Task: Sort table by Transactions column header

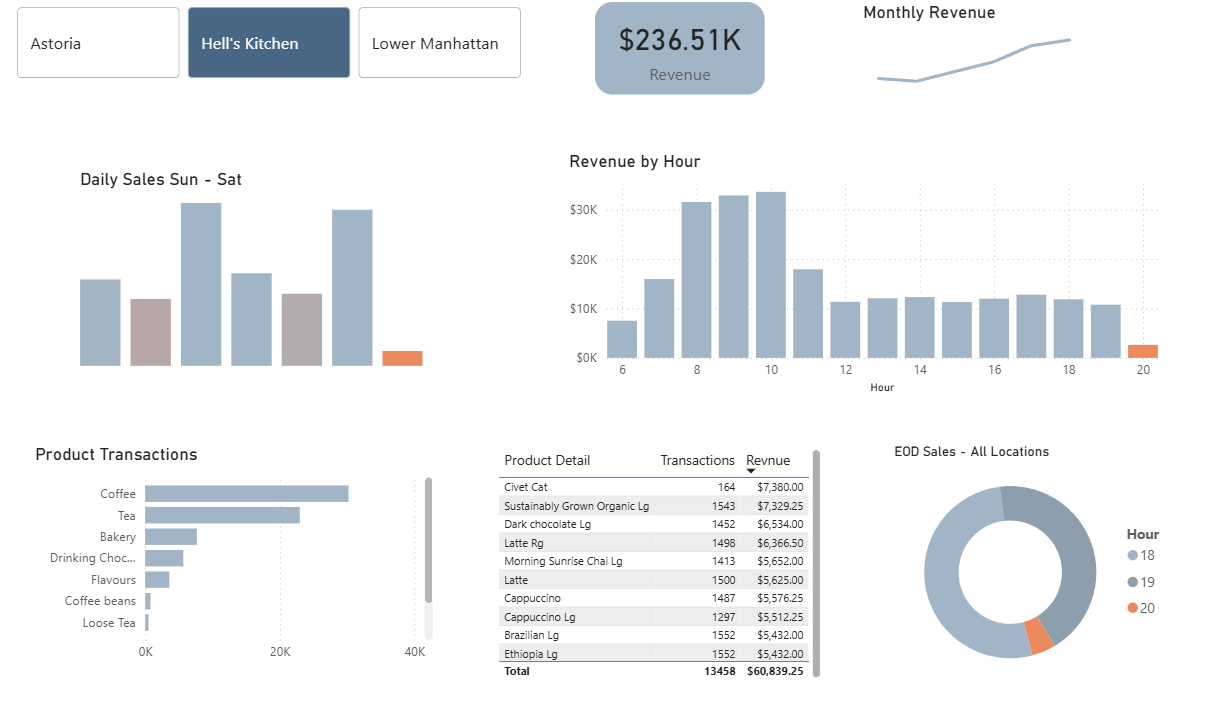Action: point(697,460)
